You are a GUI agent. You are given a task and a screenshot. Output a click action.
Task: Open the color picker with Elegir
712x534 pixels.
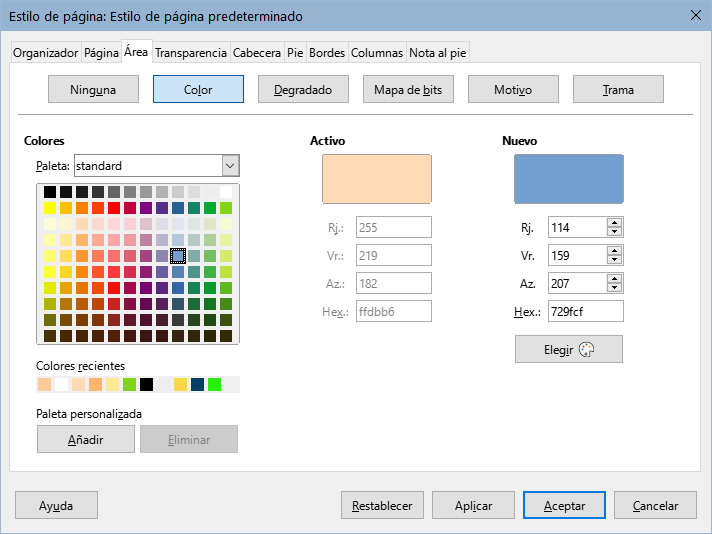coord(569,349)
